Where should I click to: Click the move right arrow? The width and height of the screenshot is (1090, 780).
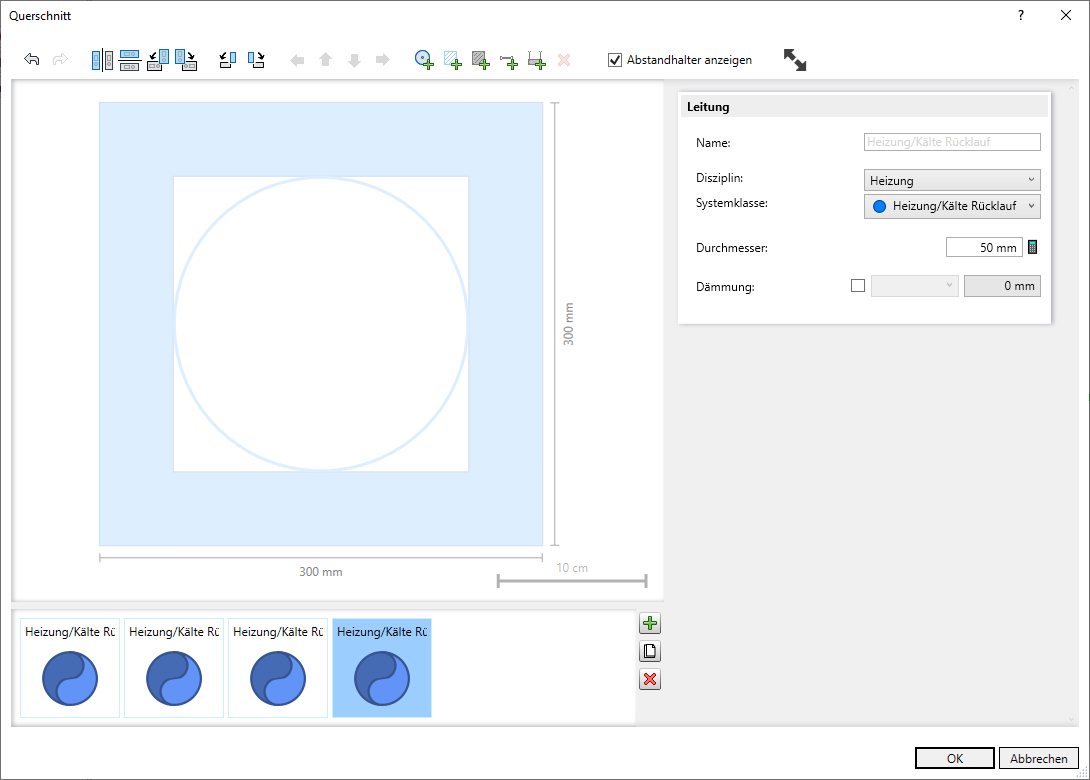point(383,60)
